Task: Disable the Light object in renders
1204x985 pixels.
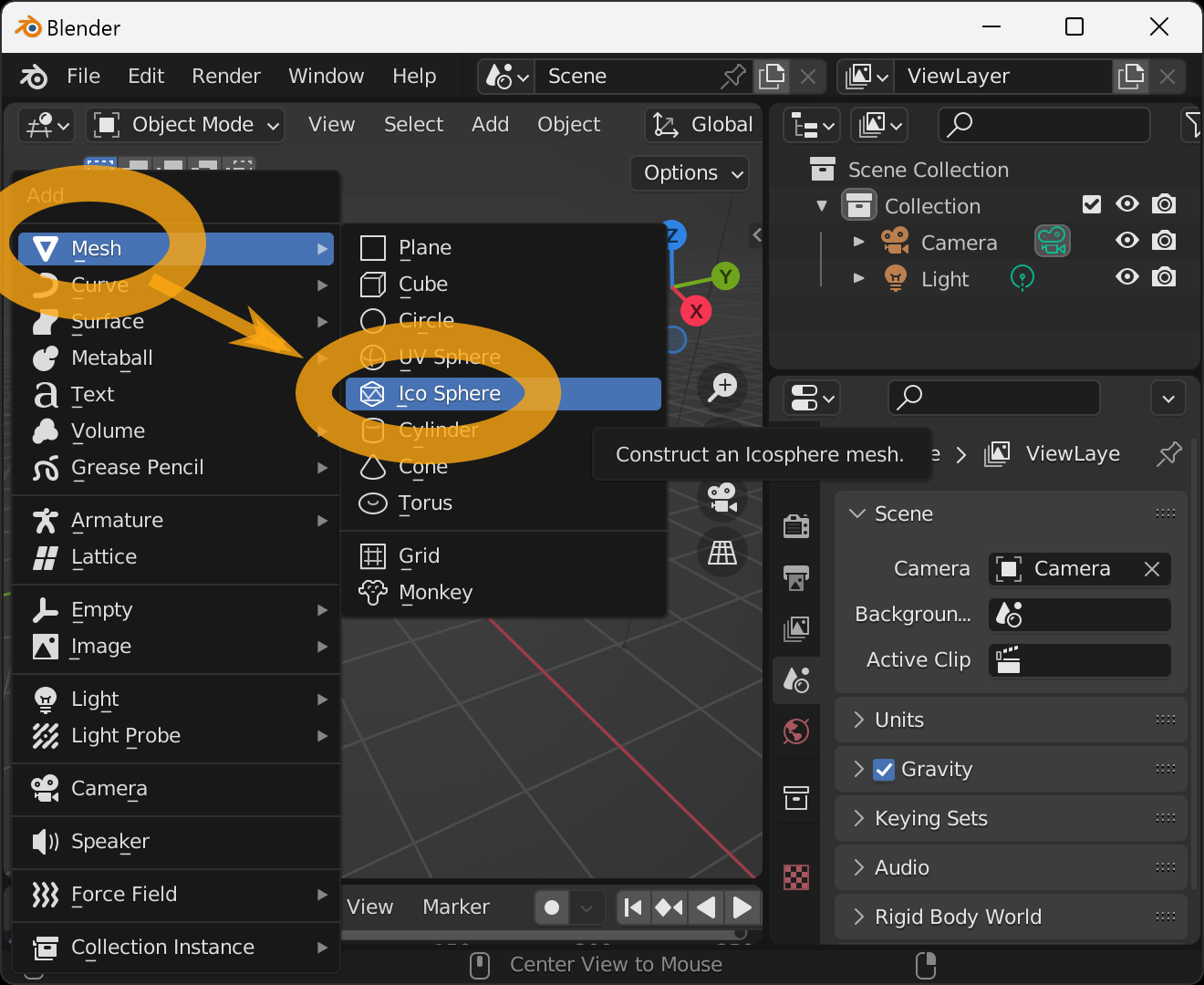Action: (1164, 277)
